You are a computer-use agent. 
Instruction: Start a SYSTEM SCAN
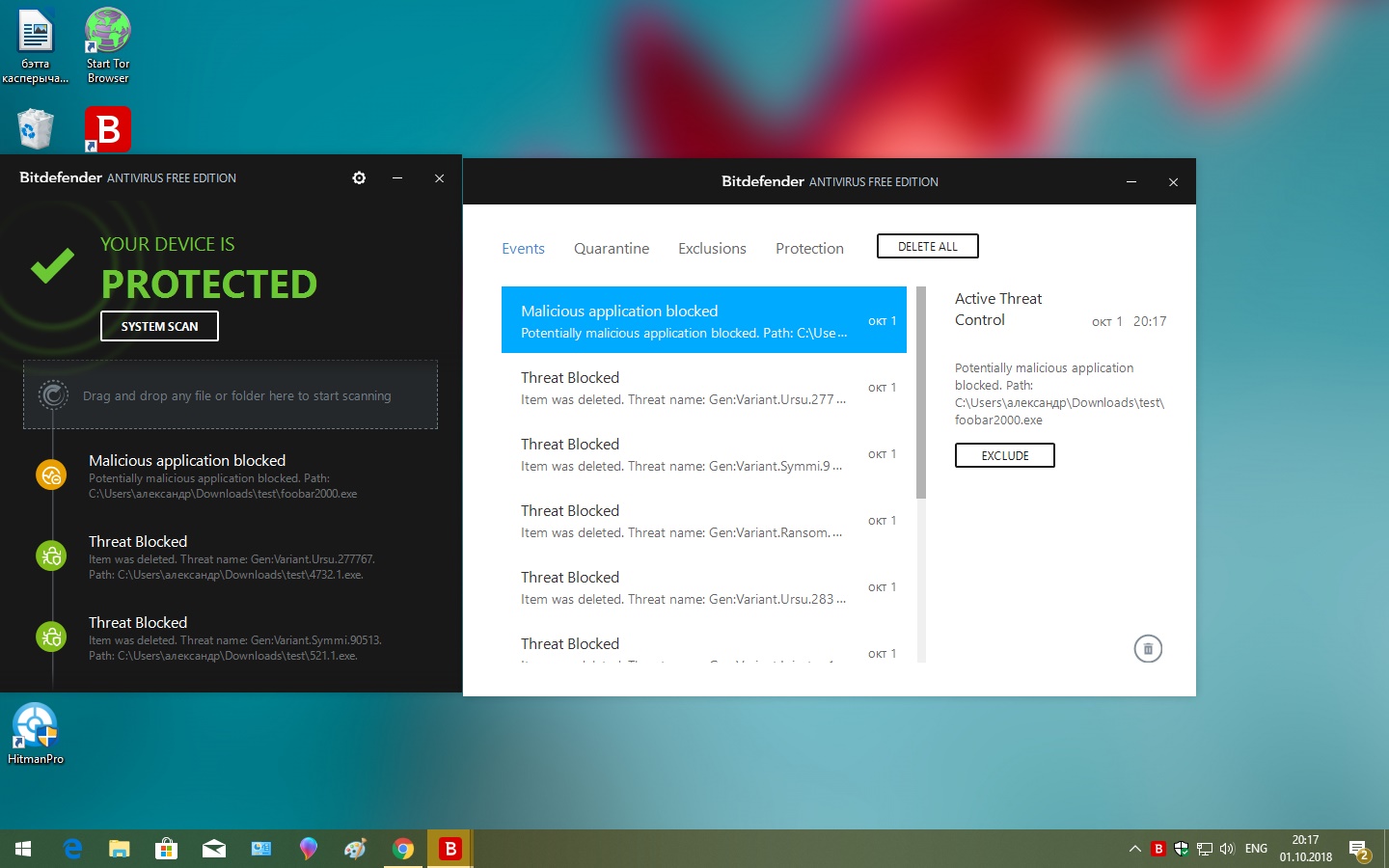(159, 327)
